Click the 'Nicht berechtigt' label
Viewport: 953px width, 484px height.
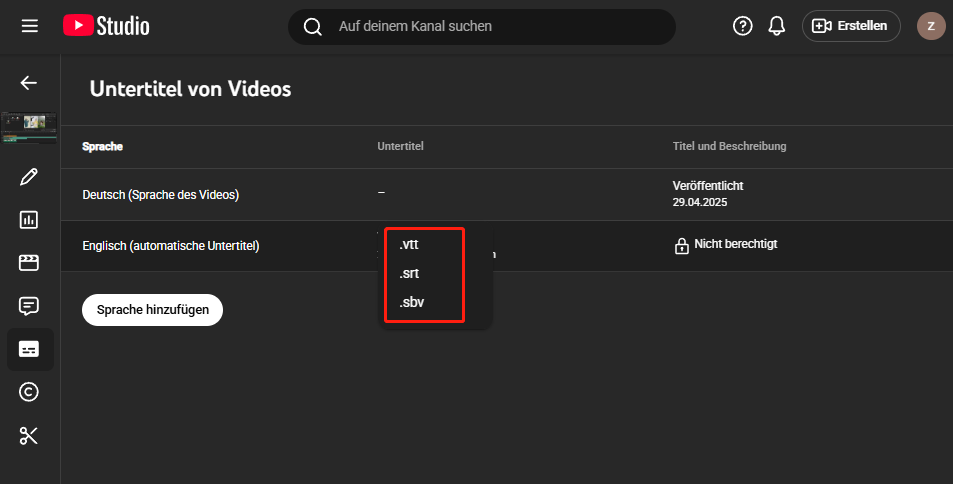click(736, 244)
